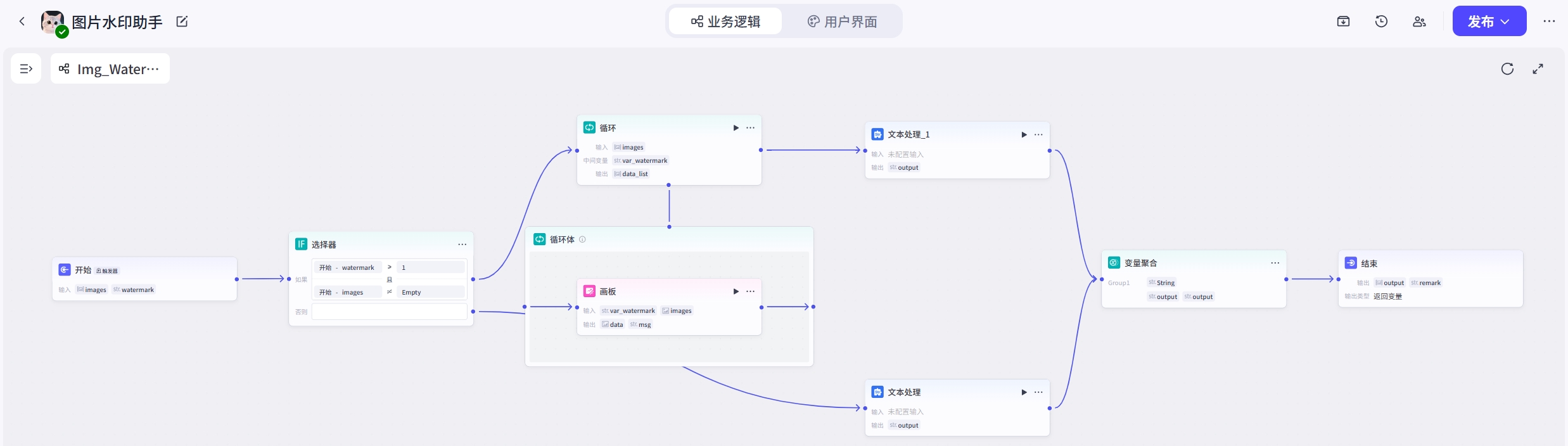1568x446 pixels.
Task: Run the 文本处理_1 node
Action: [1024, 134]
